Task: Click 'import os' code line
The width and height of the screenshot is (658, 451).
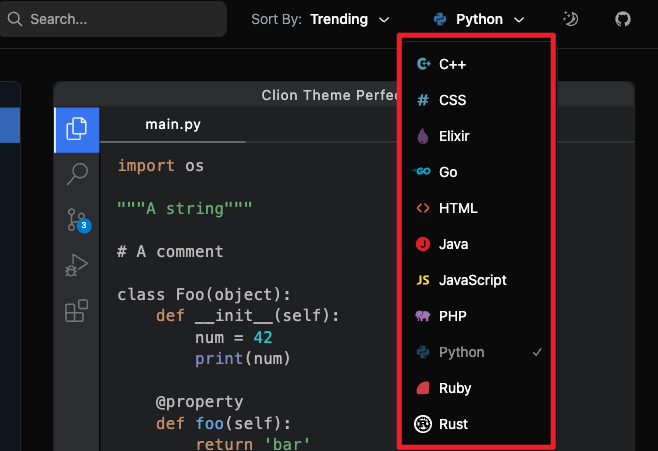Action: (x=161, y=166)
